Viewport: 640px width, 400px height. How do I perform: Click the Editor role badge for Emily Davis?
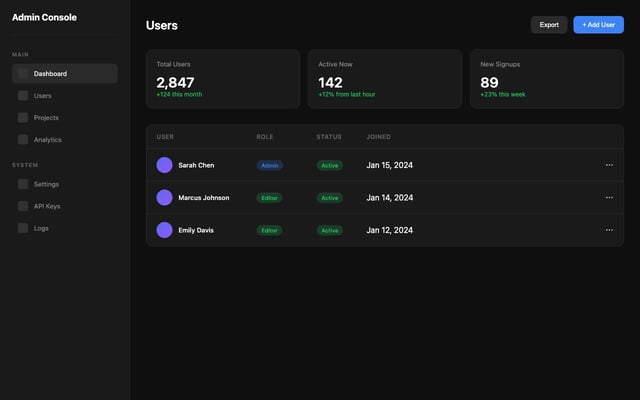pyautogui.click(x=269, y=230)
